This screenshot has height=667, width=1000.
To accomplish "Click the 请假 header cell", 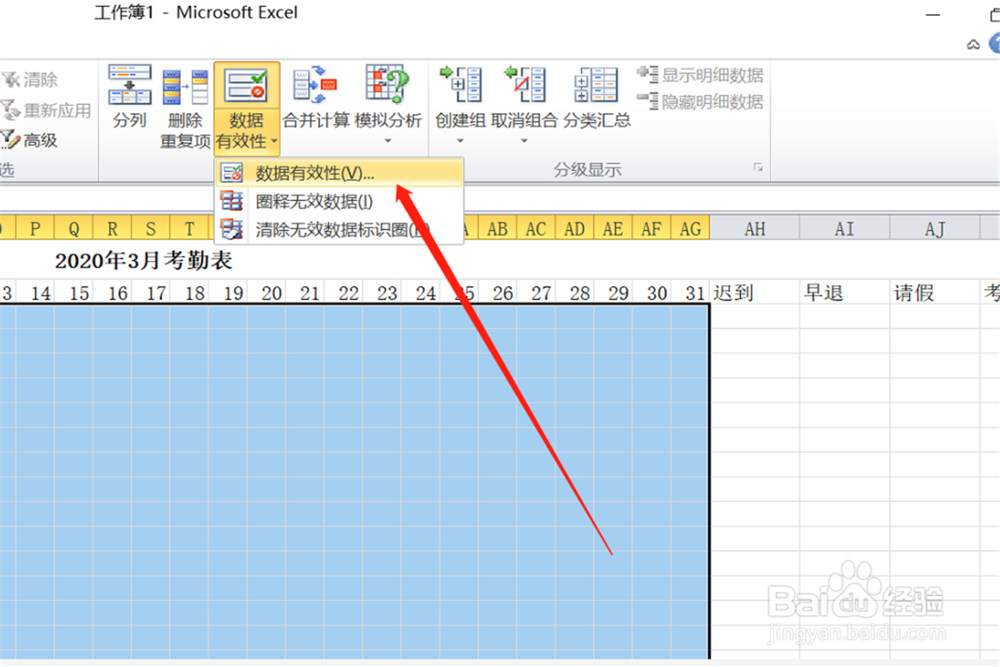I will click(935, 293).
